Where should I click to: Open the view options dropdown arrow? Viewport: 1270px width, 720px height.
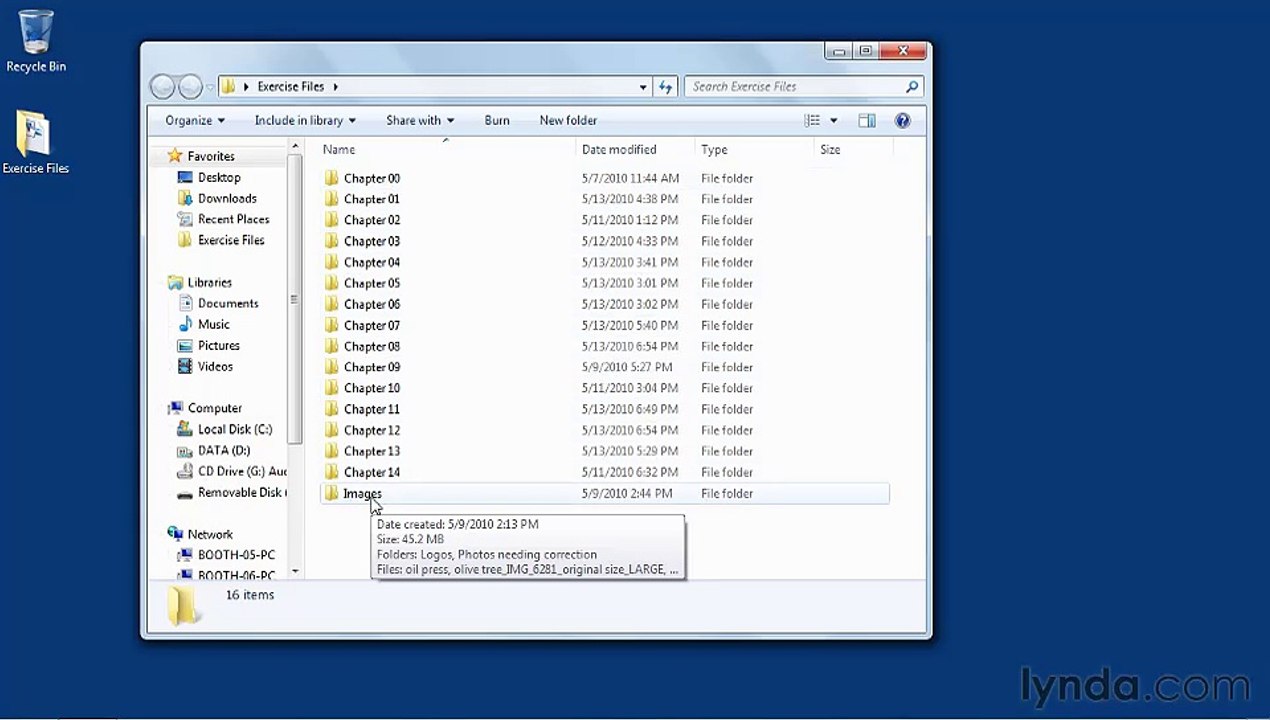833,121
